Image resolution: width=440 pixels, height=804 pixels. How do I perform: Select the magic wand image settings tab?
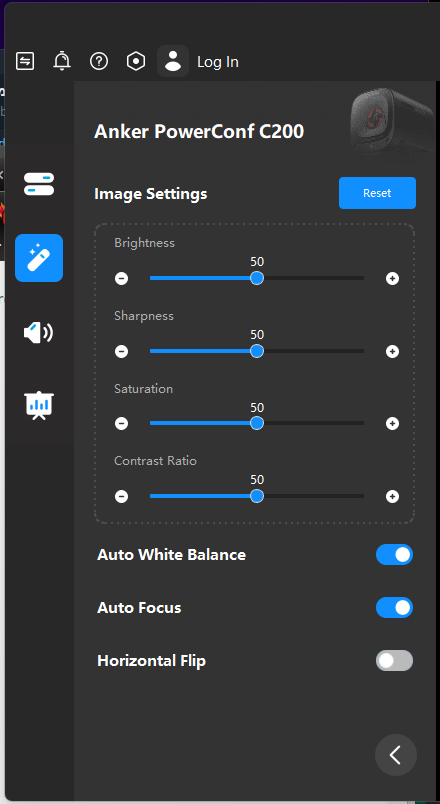(x=39, y=258)
